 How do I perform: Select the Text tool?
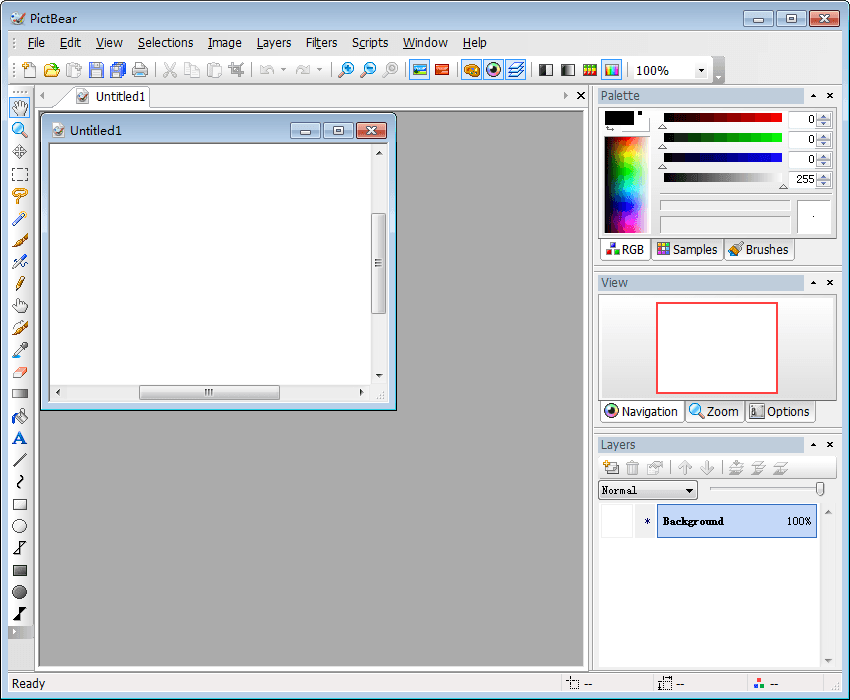click(19, 438)
